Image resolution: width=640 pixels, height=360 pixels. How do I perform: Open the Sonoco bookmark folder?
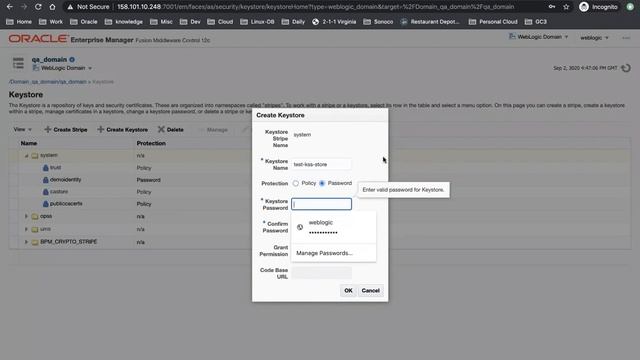(378, 22)
